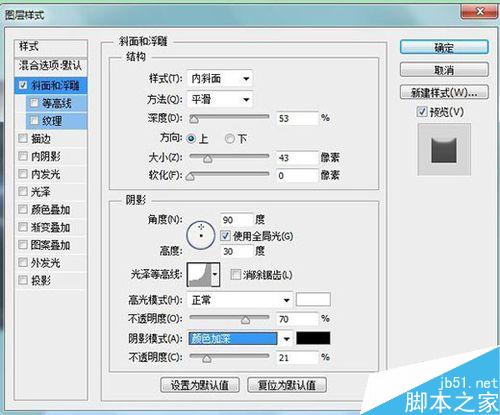Select the 等高线 sub-item label
Screen dimensions: 500x415
point(56,103)
